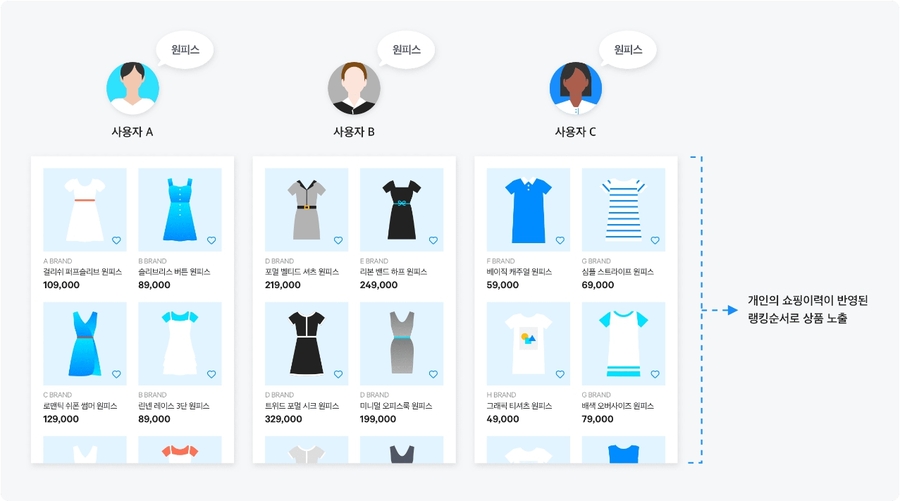Click heart icon on gray 미니멀 오피스룩 원피스

(433, 374)
